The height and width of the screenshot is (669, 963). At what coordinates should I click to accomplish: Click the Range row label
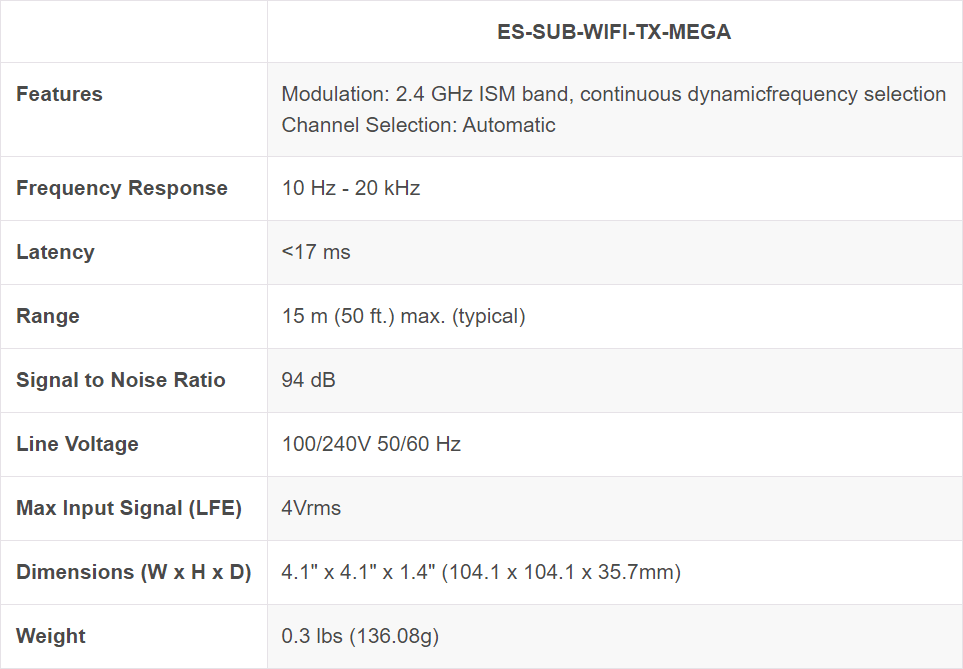pos(48,316)
